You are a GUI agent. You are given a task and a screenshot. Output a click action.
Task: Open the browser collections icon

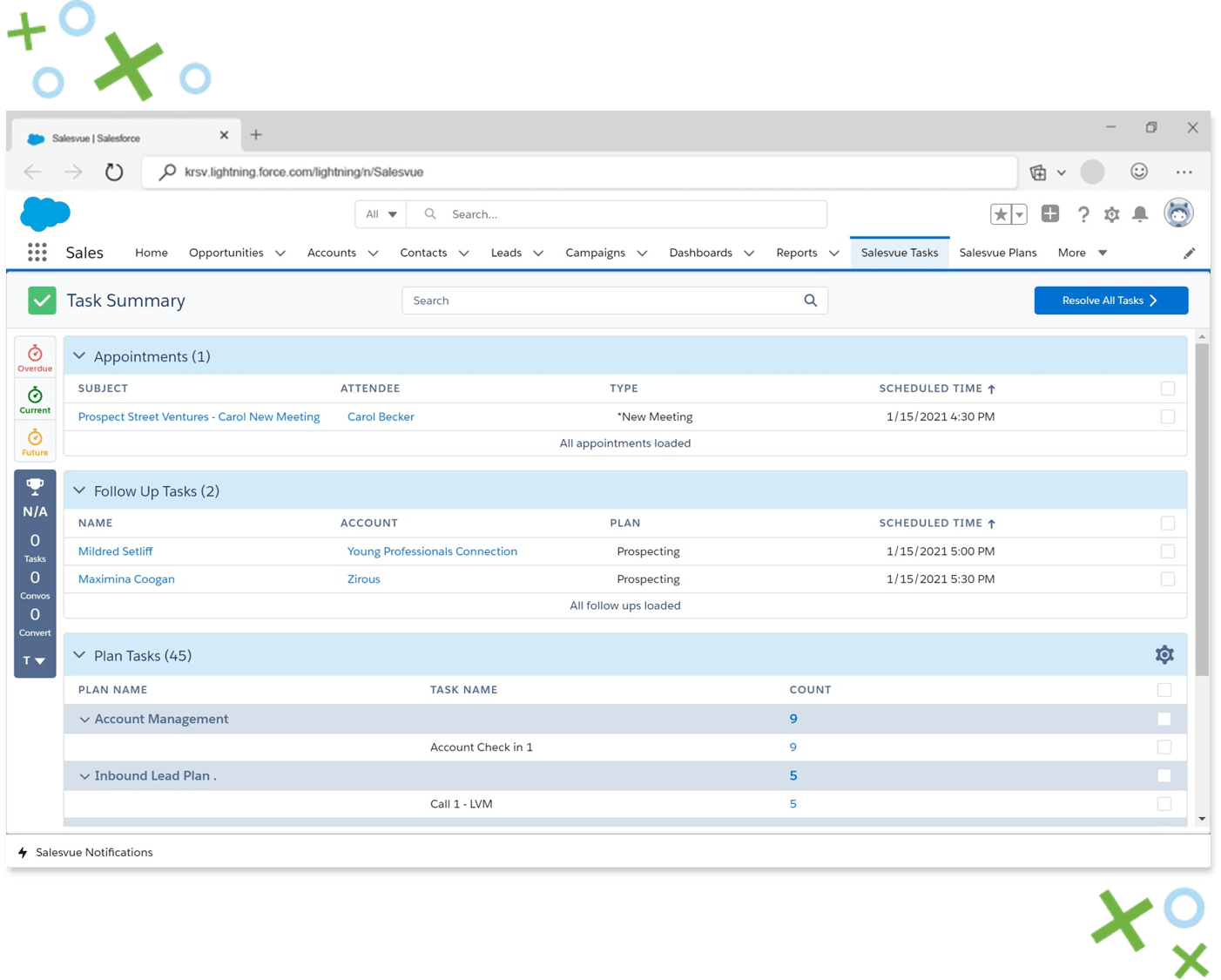(x=1038, y=172)
